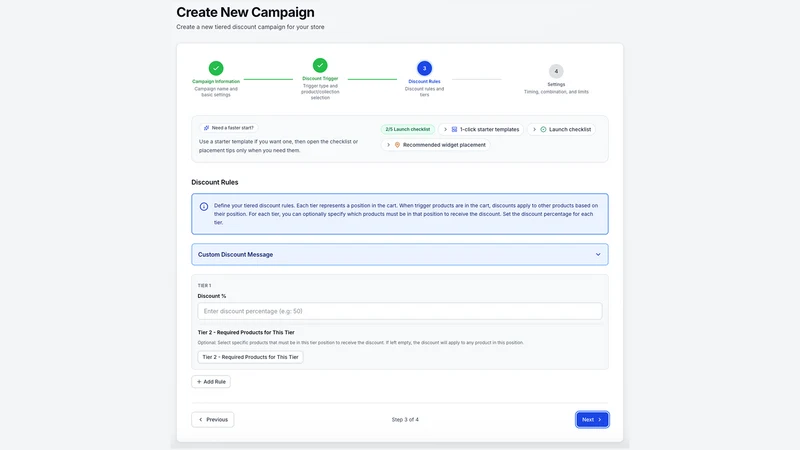Click the Discount Rules section heading
The image size is (800, 450).
(215, 182)
